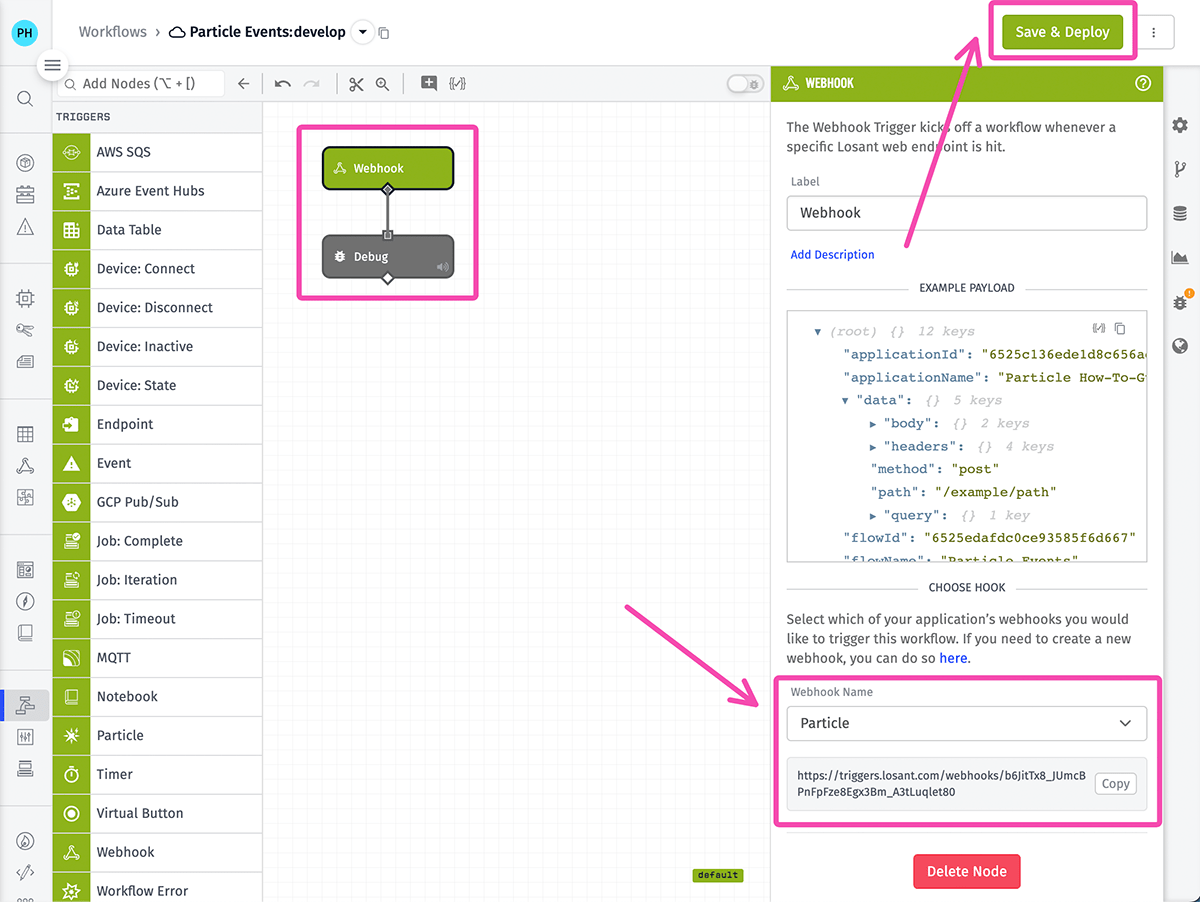This screenshot has width=1200, height=902.
Task: Click copy icon next to workflow name
Action: pyautogui.click(x=383, y=33)
